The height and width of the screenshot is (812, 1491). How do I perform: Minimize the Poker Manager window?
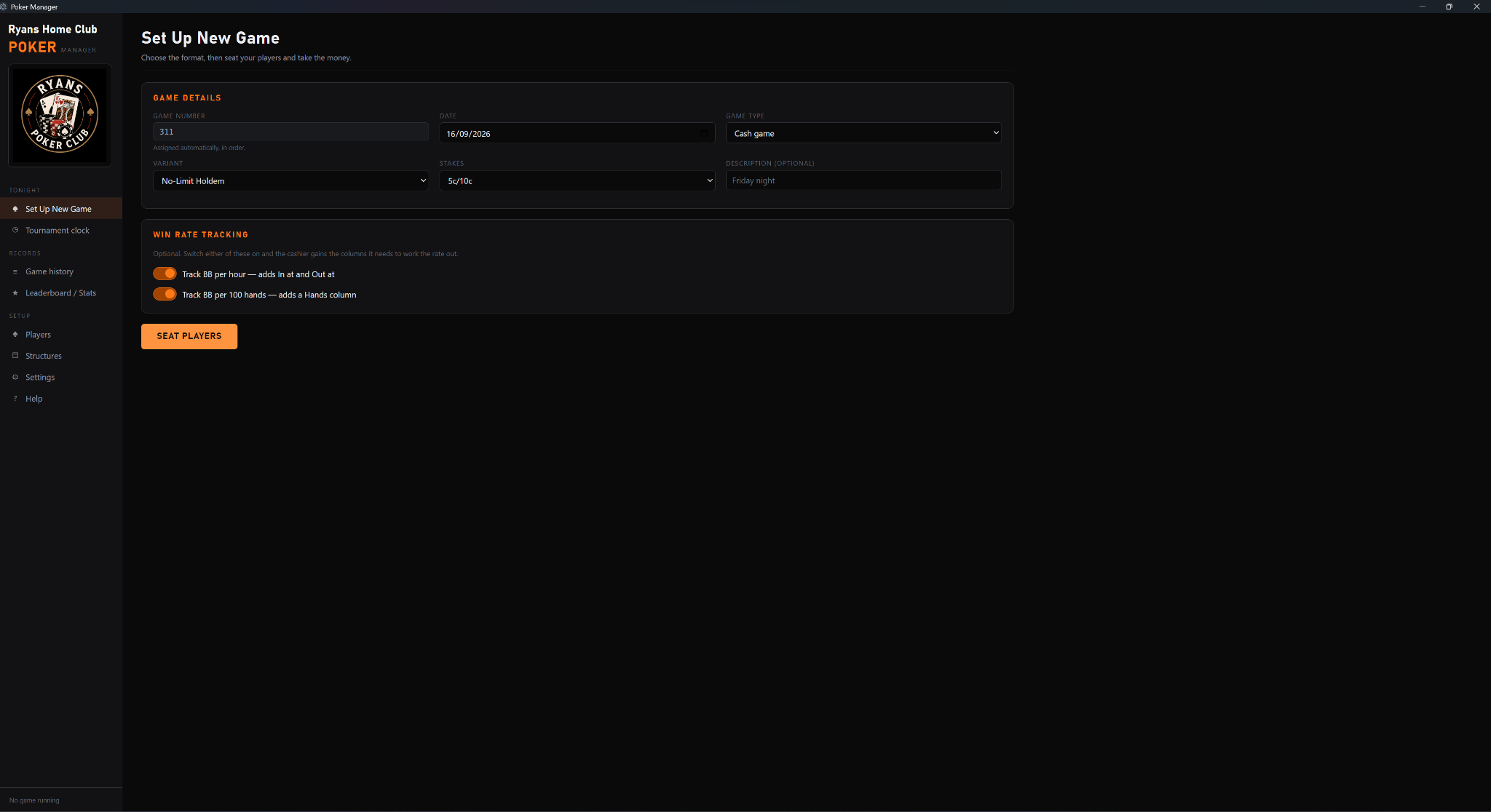click(1422, 7)
